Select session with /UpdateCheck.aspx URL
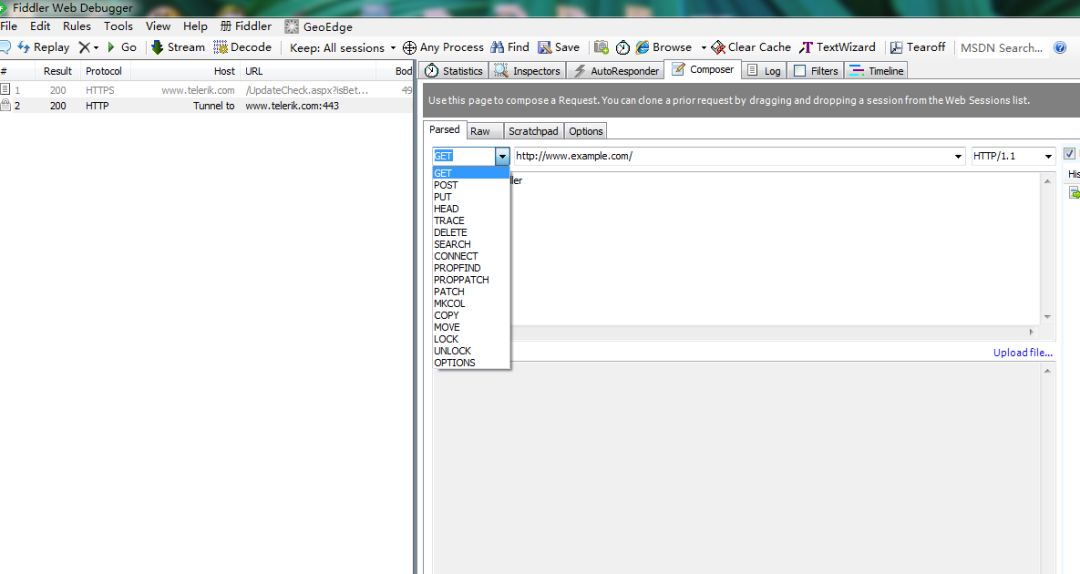Image resolution: width=1080 pixels, height=574 pixels. (x=207, y=90)
